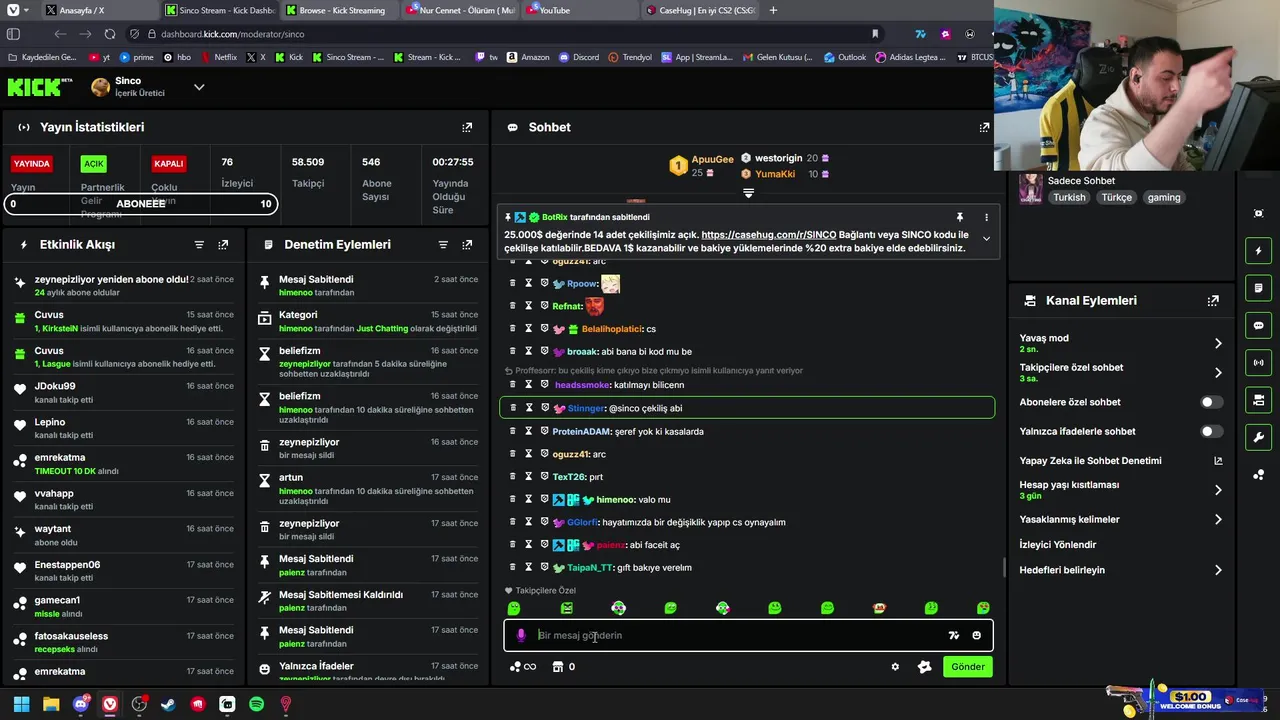Viewport: 1280px width, 720px height.
Task: Expand Hedefleri belirleyin settings
Action: 1218,570
